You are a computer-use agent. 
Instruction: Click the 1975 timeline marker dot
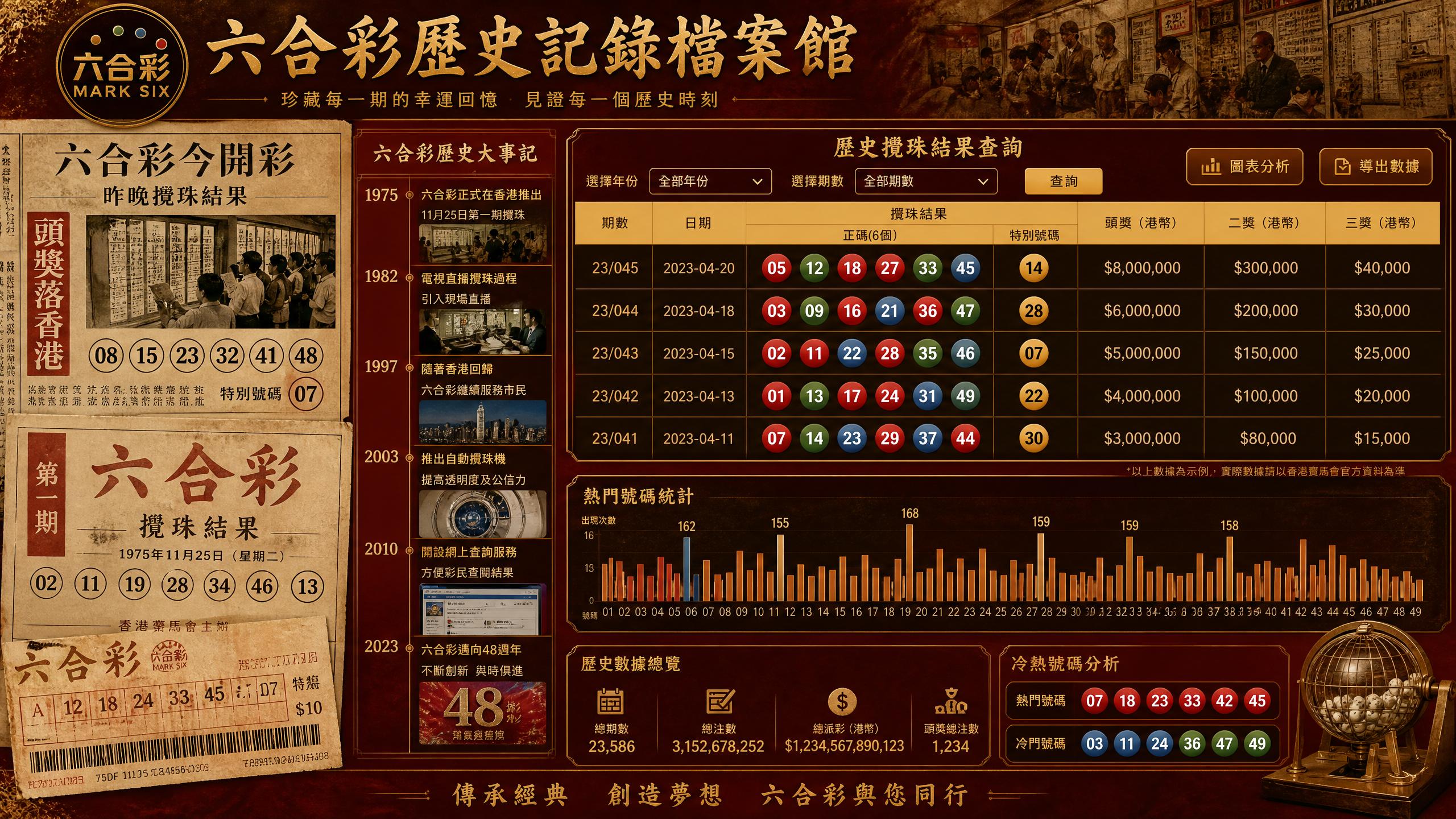point(409,195)
